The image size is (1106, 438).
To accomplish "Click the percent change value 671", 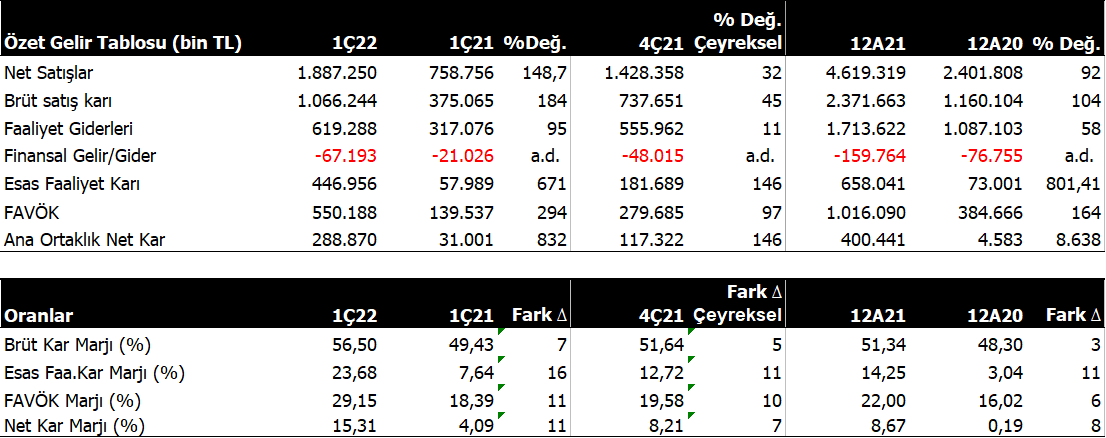I will (x=554, y=184).
